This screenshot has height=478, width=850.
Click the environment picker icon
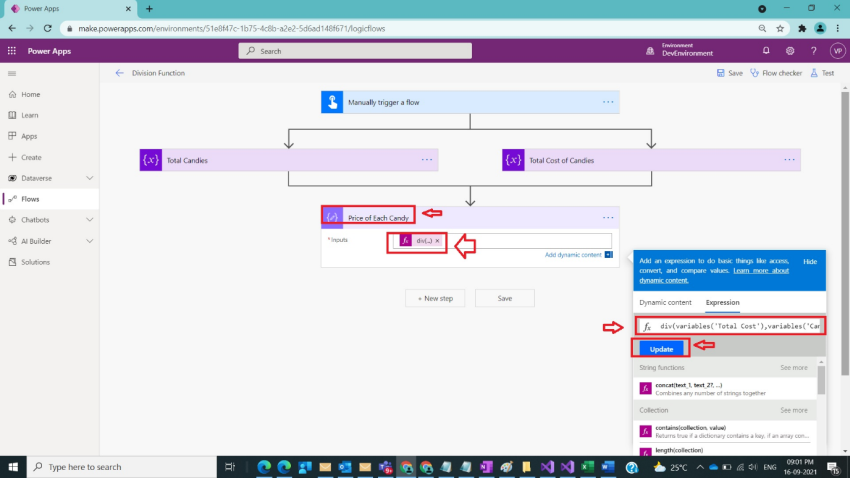[x=650, y=51]
